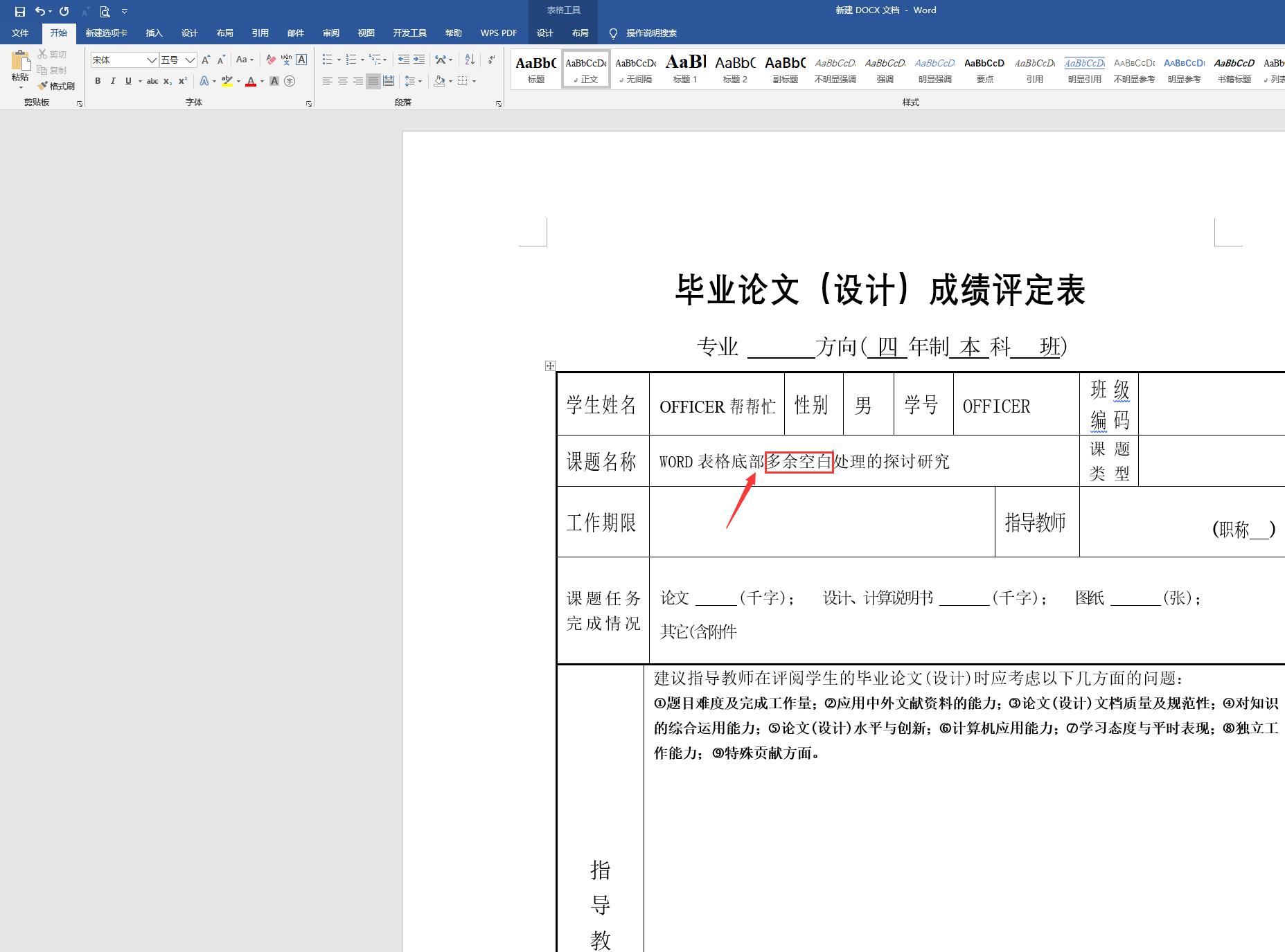Apply underline to the text

(127, 81)
